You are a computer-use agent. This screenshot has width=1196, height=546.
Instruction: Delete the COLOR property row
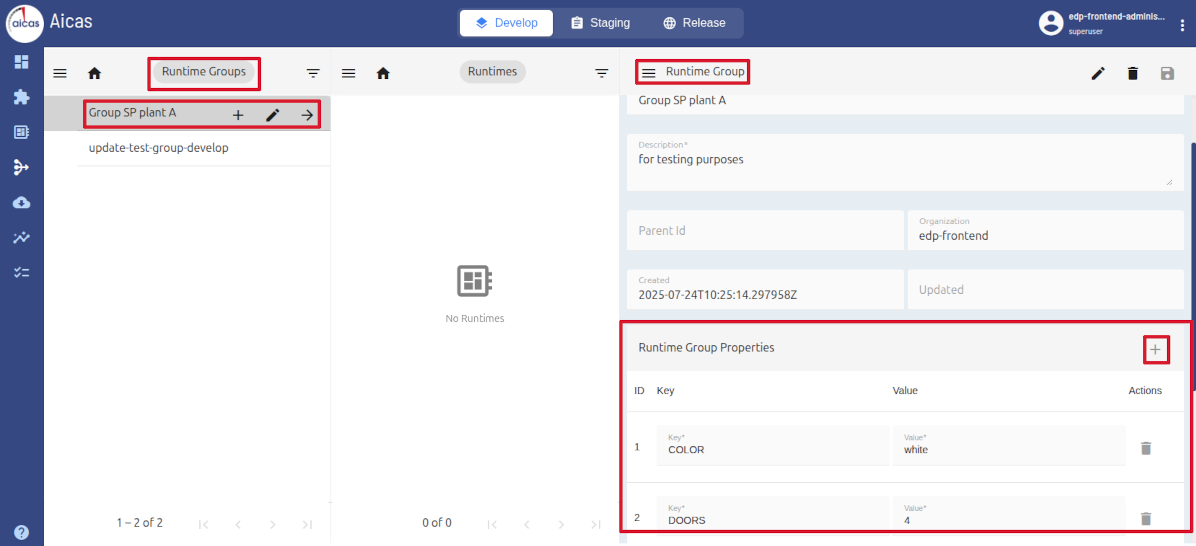[x=1146, y=448]
